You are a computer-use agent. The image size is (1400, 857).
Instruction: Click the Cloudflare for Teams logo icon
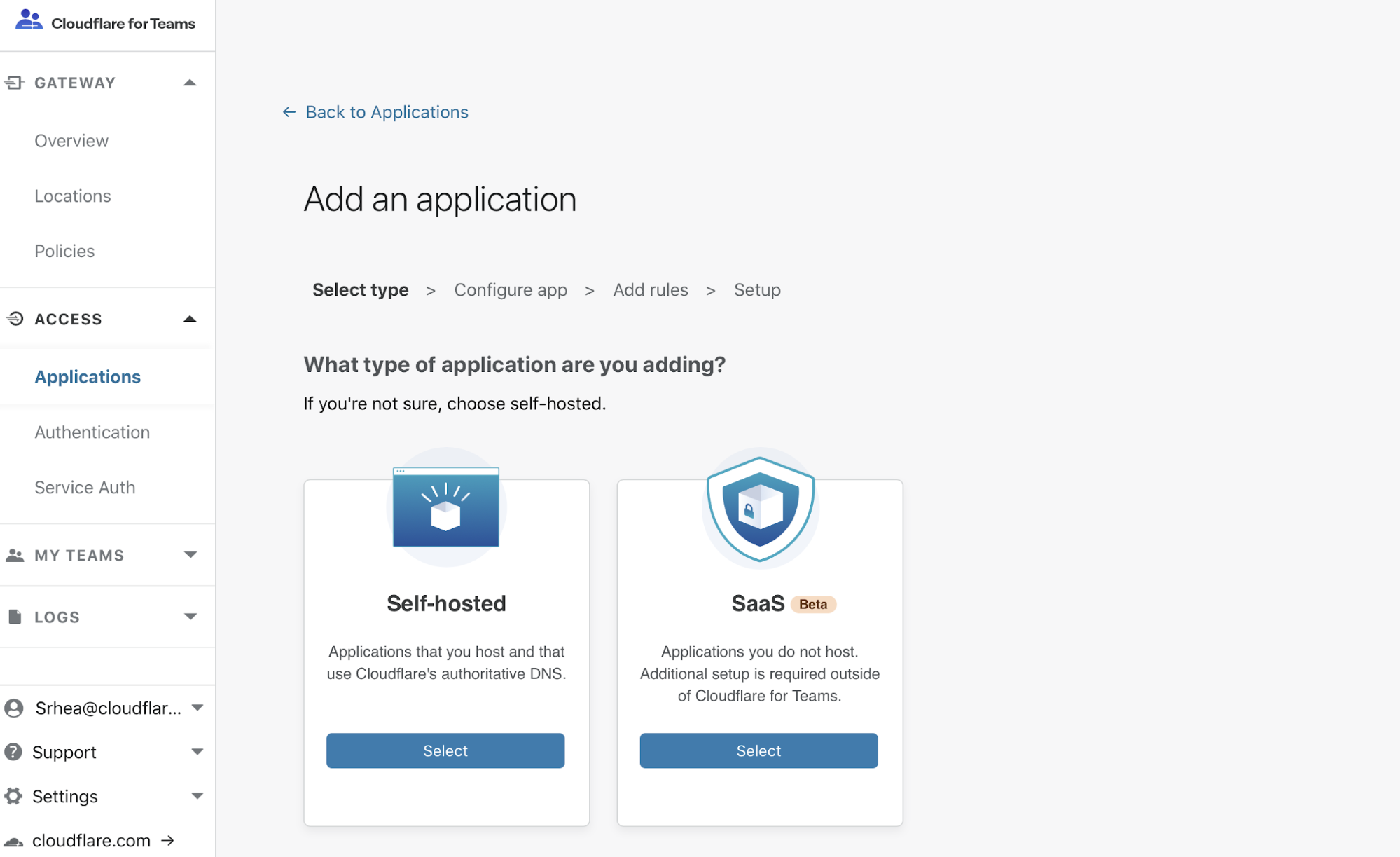coord(29,20)
